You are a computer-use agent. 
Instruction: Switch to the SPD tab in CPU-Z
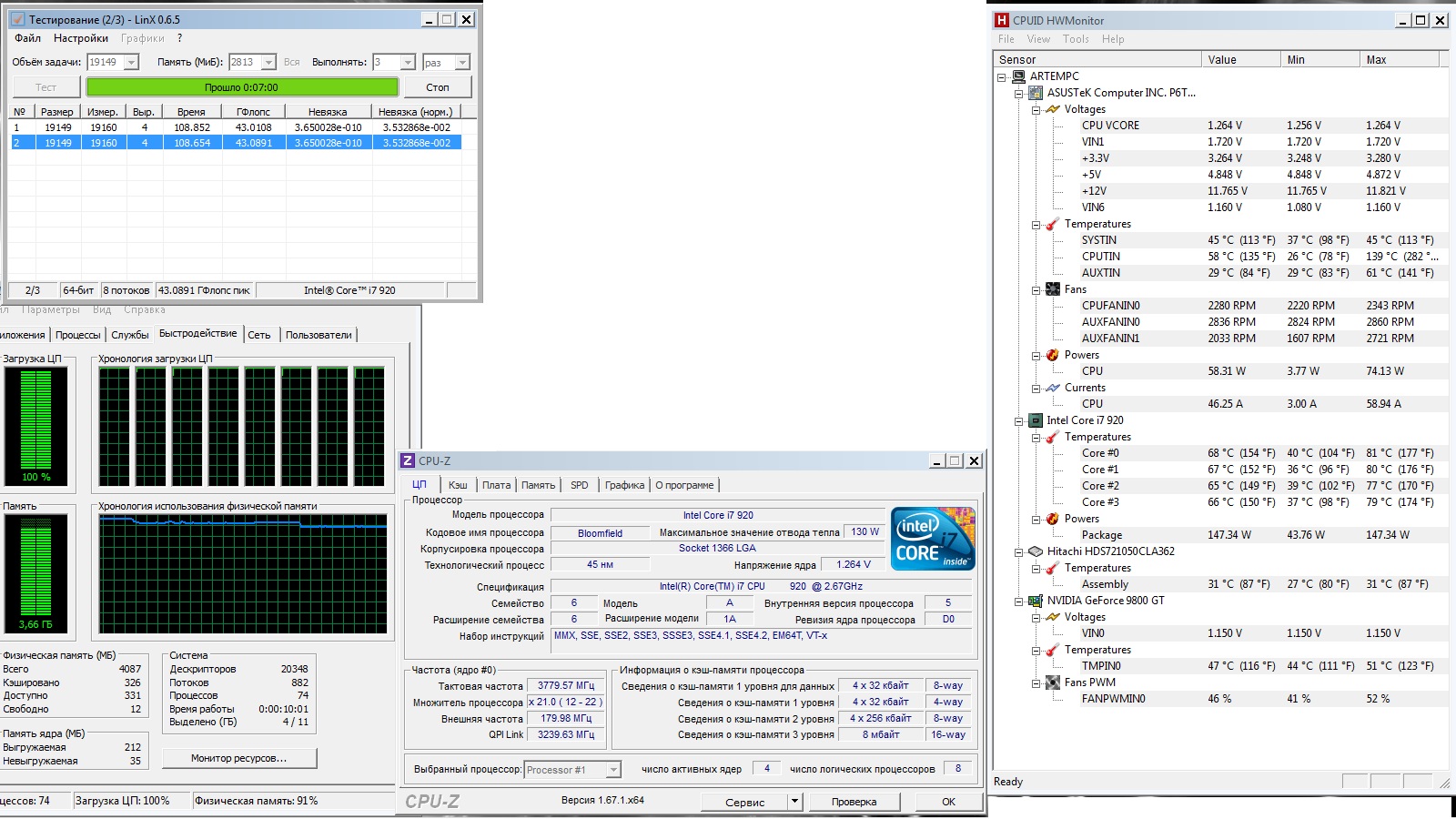[579, 485]
